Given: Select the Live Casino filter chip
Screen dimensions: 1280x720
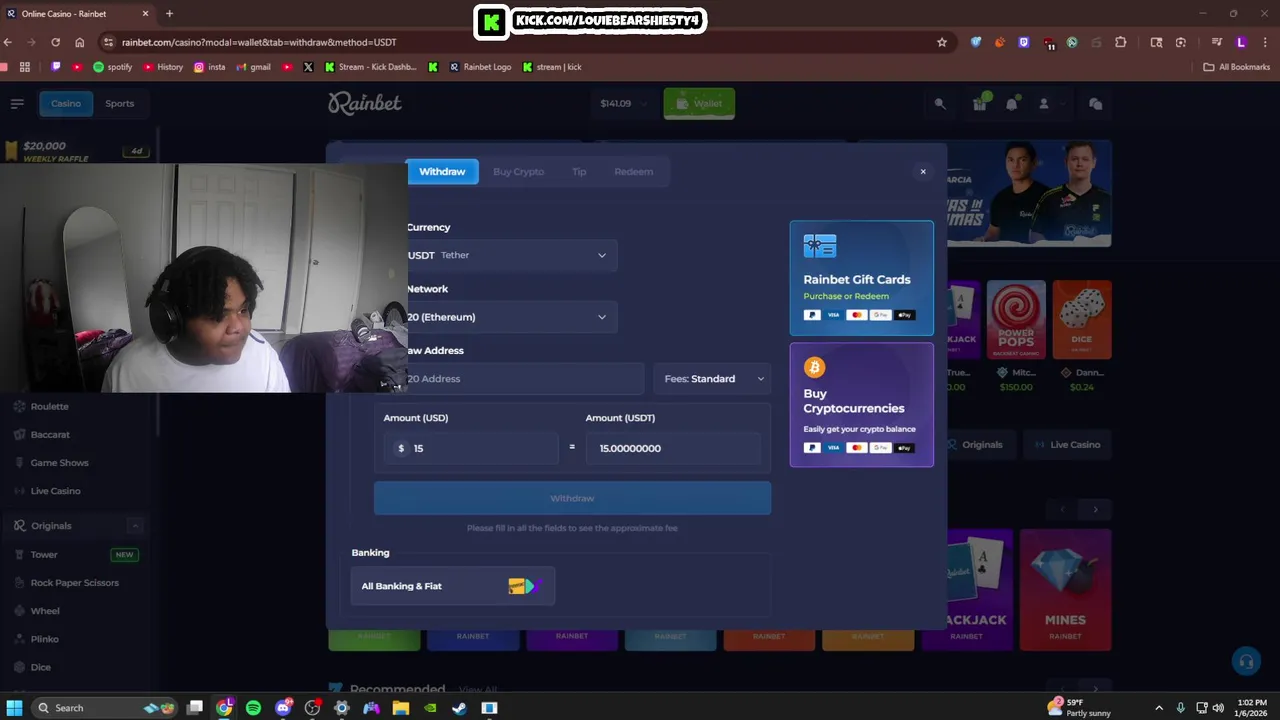Looking at the screenshot, I should [1066, 444].
